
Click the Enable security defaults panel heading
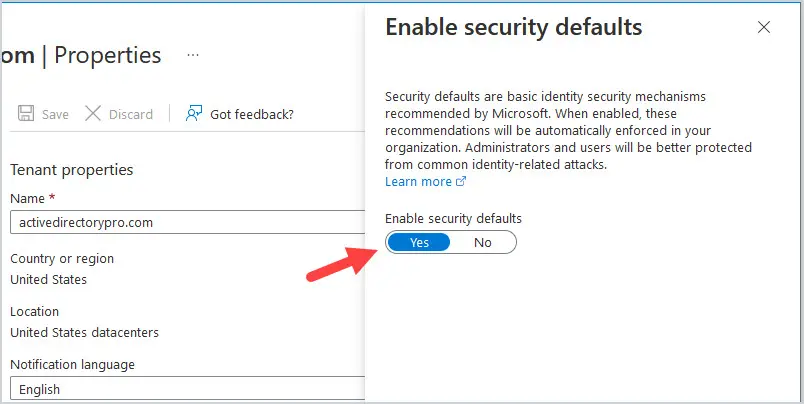(513, 27)
